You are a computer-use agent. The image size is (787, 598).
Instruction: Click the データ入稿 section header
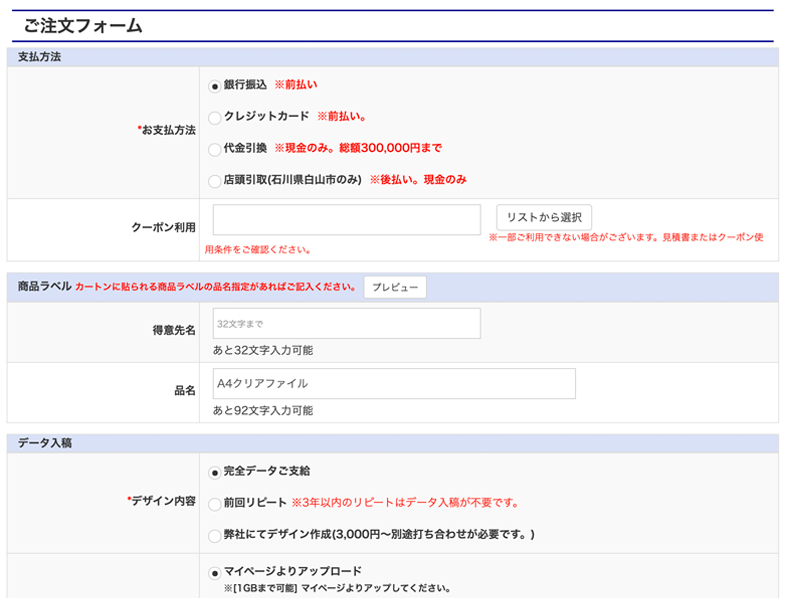tap(44, 442)
